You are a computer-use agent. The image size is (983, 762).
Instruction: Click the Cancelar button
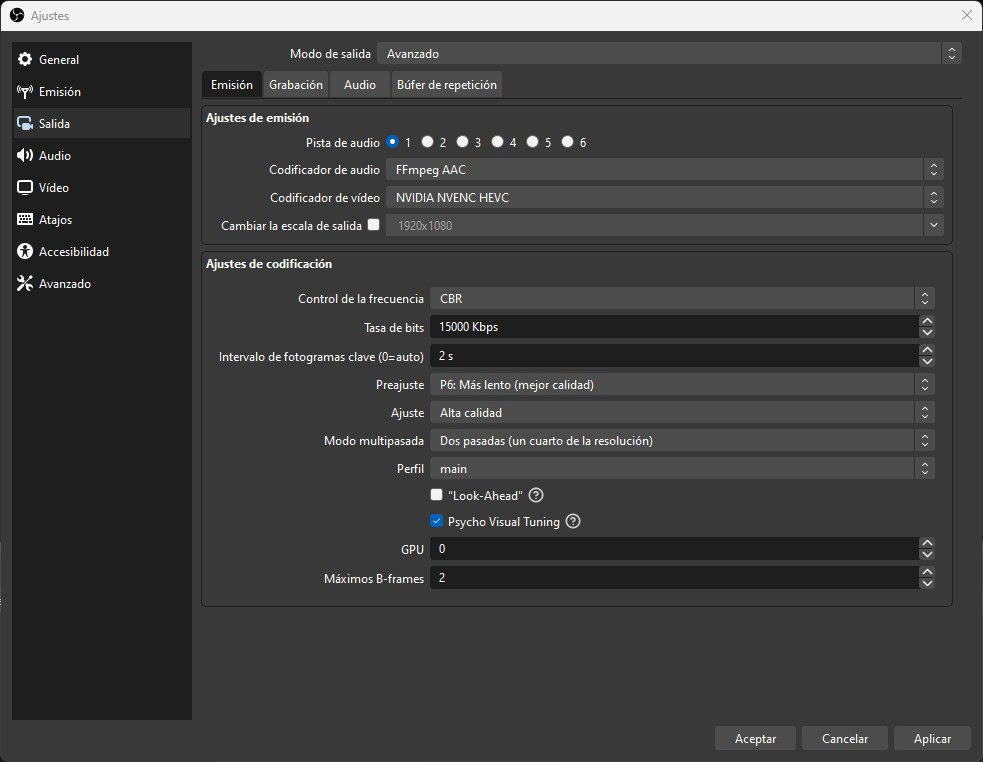point(845,739)
